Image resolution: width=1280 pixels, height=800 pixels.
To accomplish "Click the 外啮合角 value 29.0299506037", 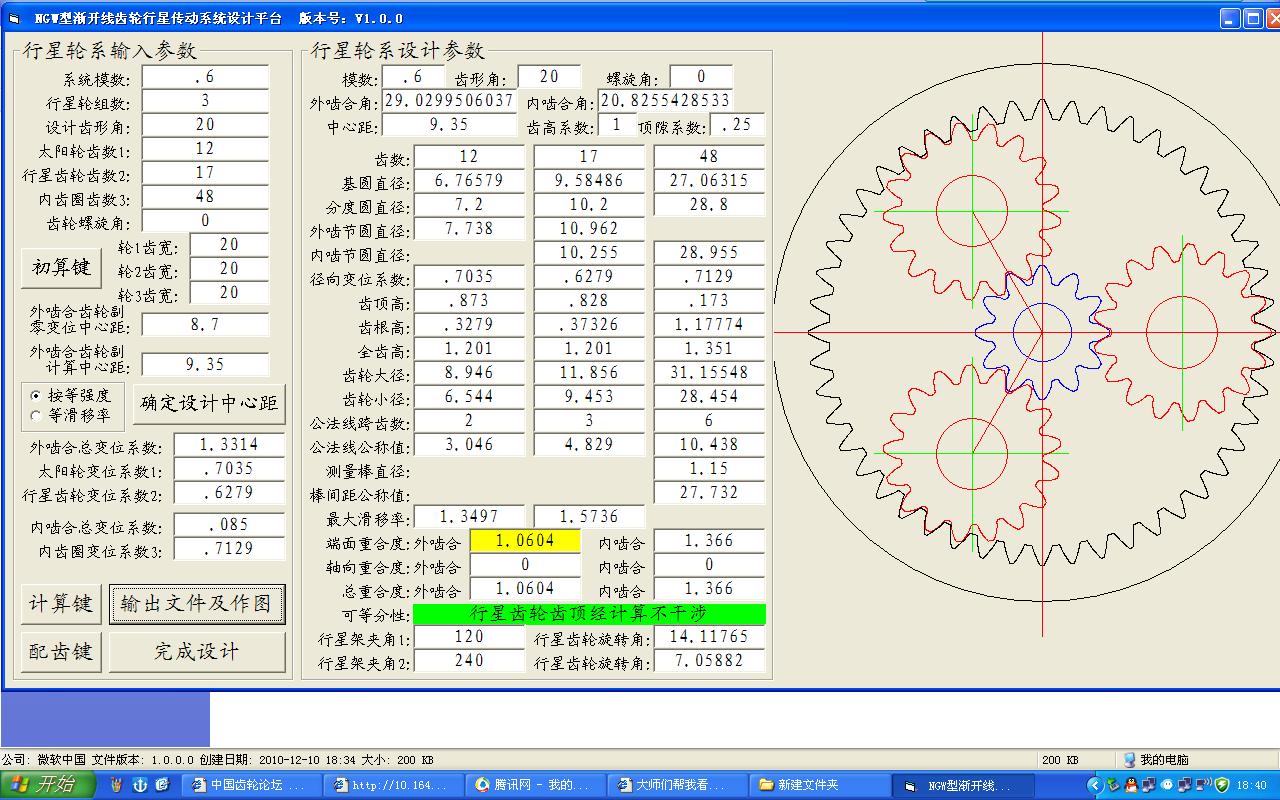I will (449, 101).
